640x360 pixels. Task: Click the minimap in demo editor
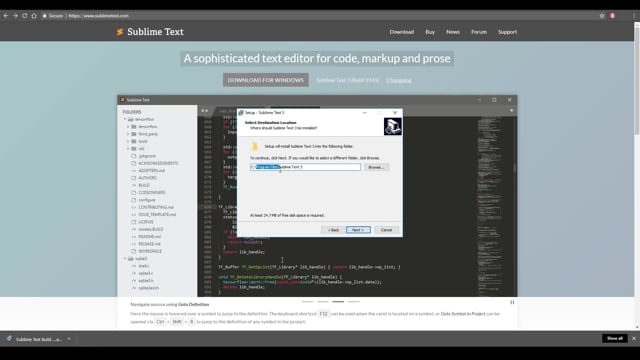click(x=490, y=206)
